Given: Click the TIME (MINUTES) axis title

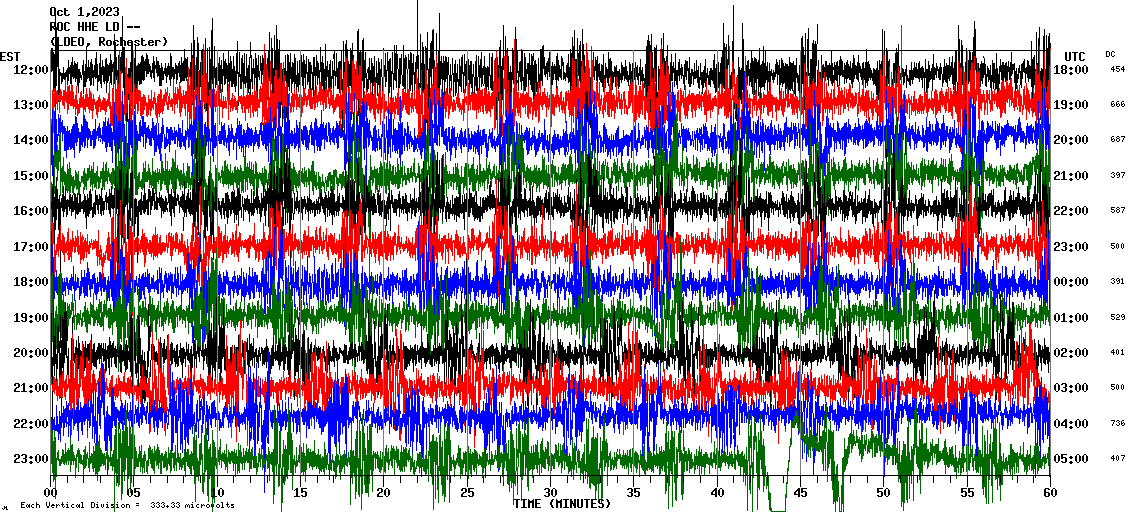Looking at the screenshot, I should click(x=561, y=504).
